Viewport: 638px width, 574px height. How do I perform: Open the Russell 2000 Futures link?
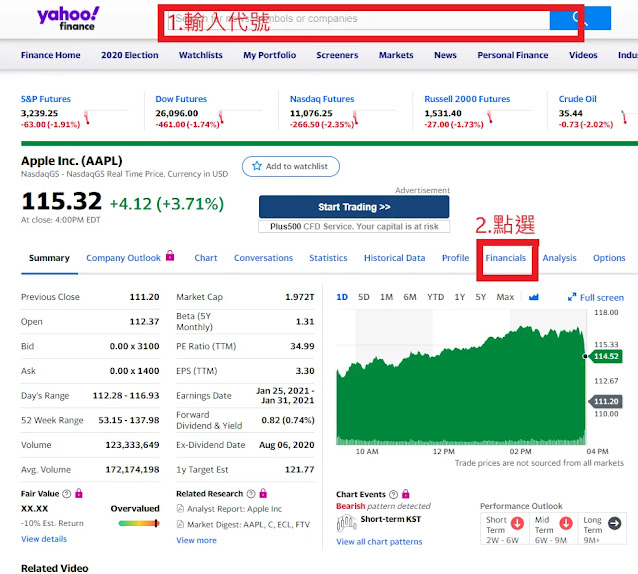[467, 99]
